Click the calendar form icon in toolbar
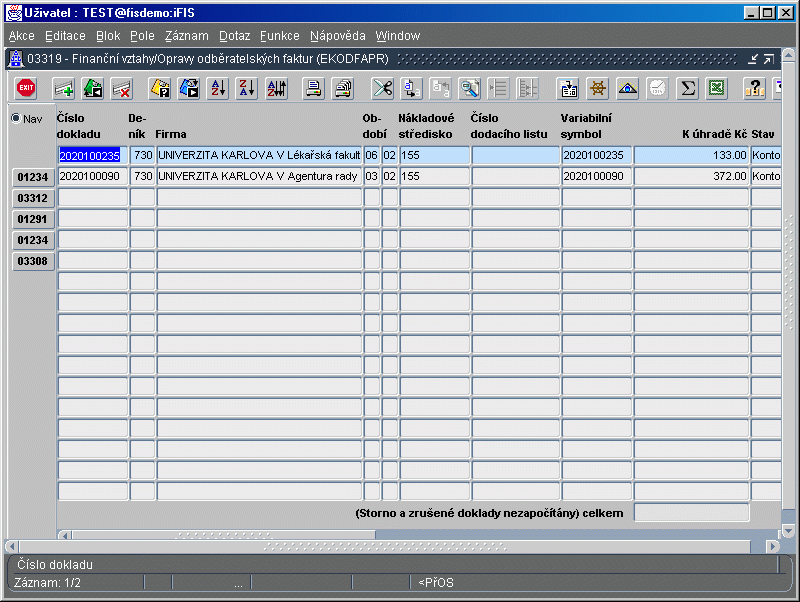 tap(568, 88)
